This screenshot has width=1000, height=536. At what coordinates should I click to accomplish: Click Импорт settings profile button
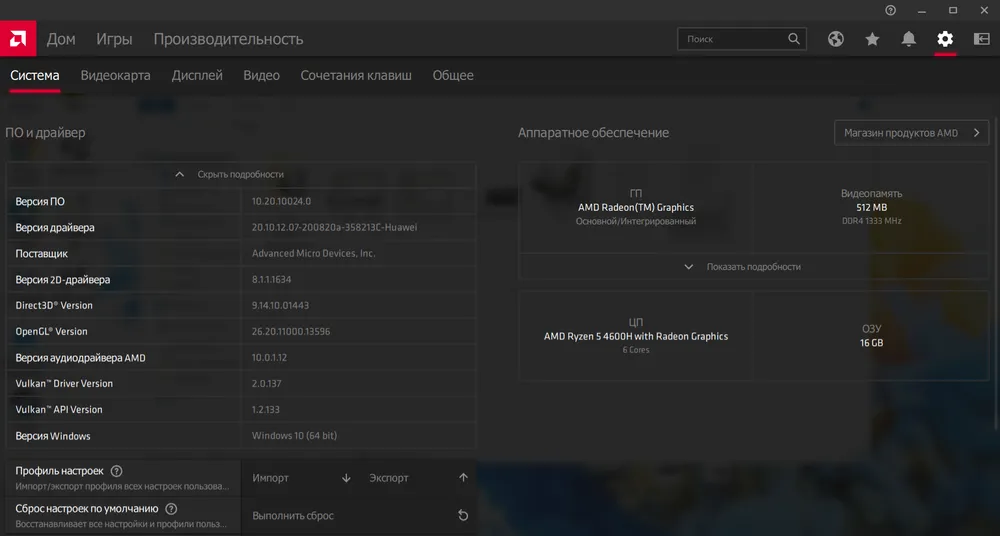tap(301, 478)
